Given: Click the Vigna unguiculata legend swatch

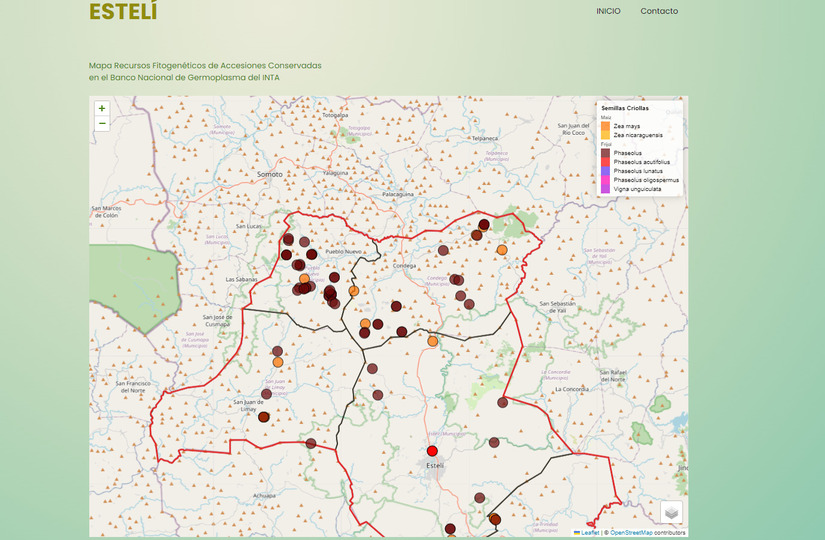Looking at the screenshot, I should pos(606,189).
